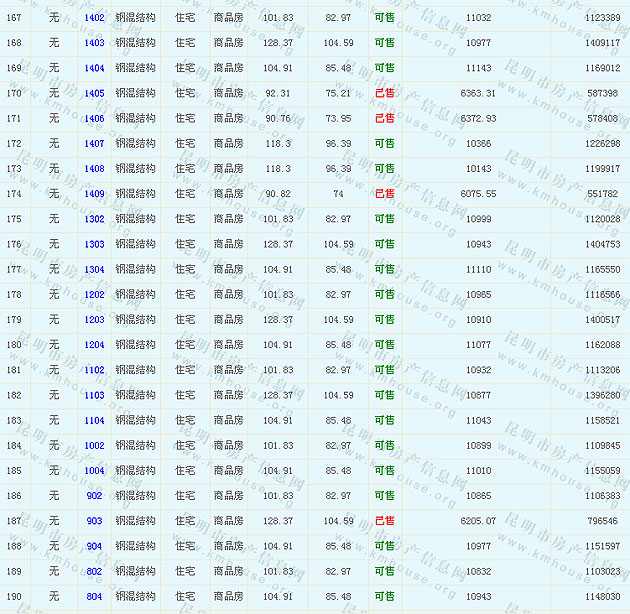Open room 903 link
This screenshot has width=630, height=614.
click(x=94, y=521)
